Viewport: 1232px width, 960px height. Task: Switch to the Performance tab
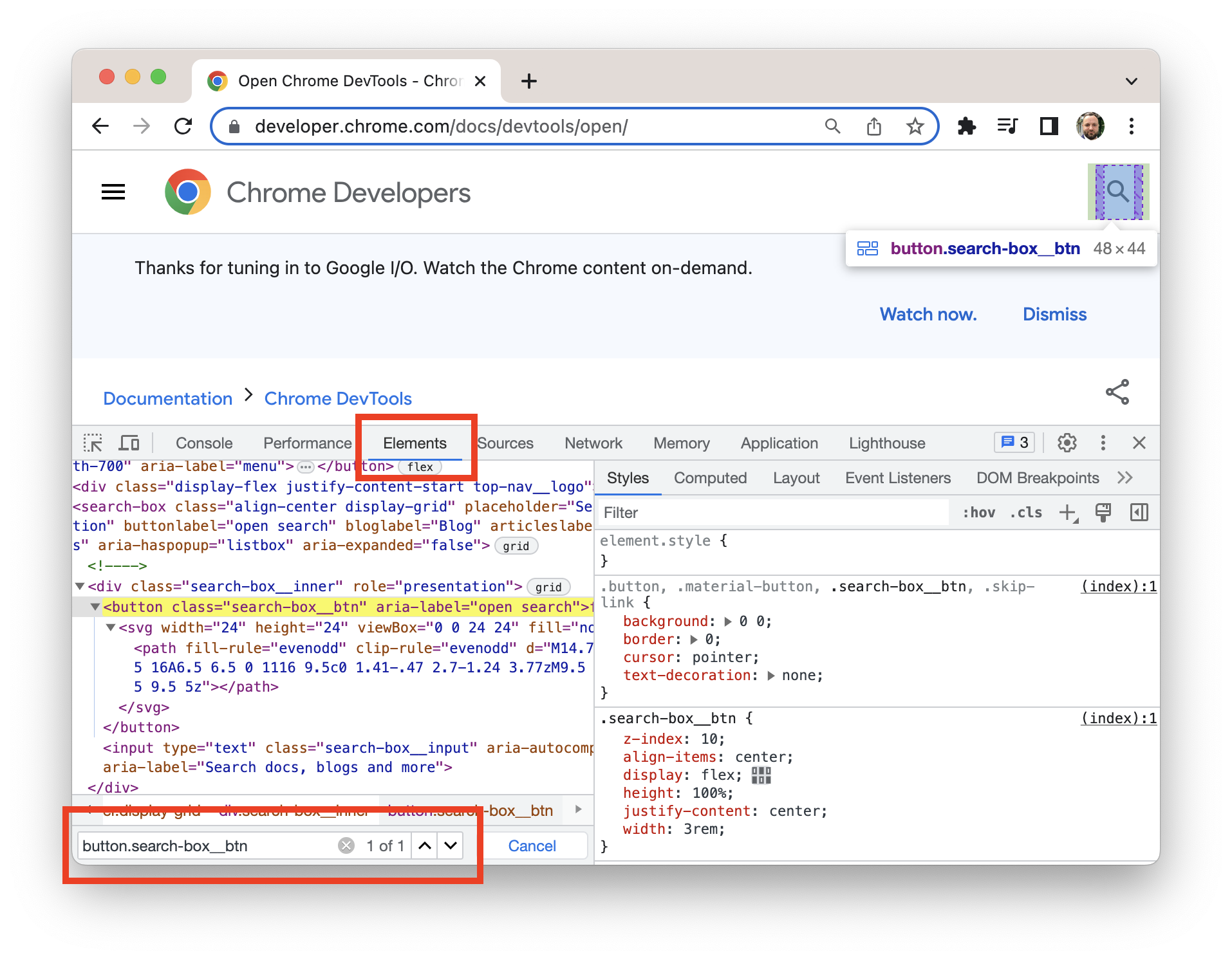pos(308,443)
